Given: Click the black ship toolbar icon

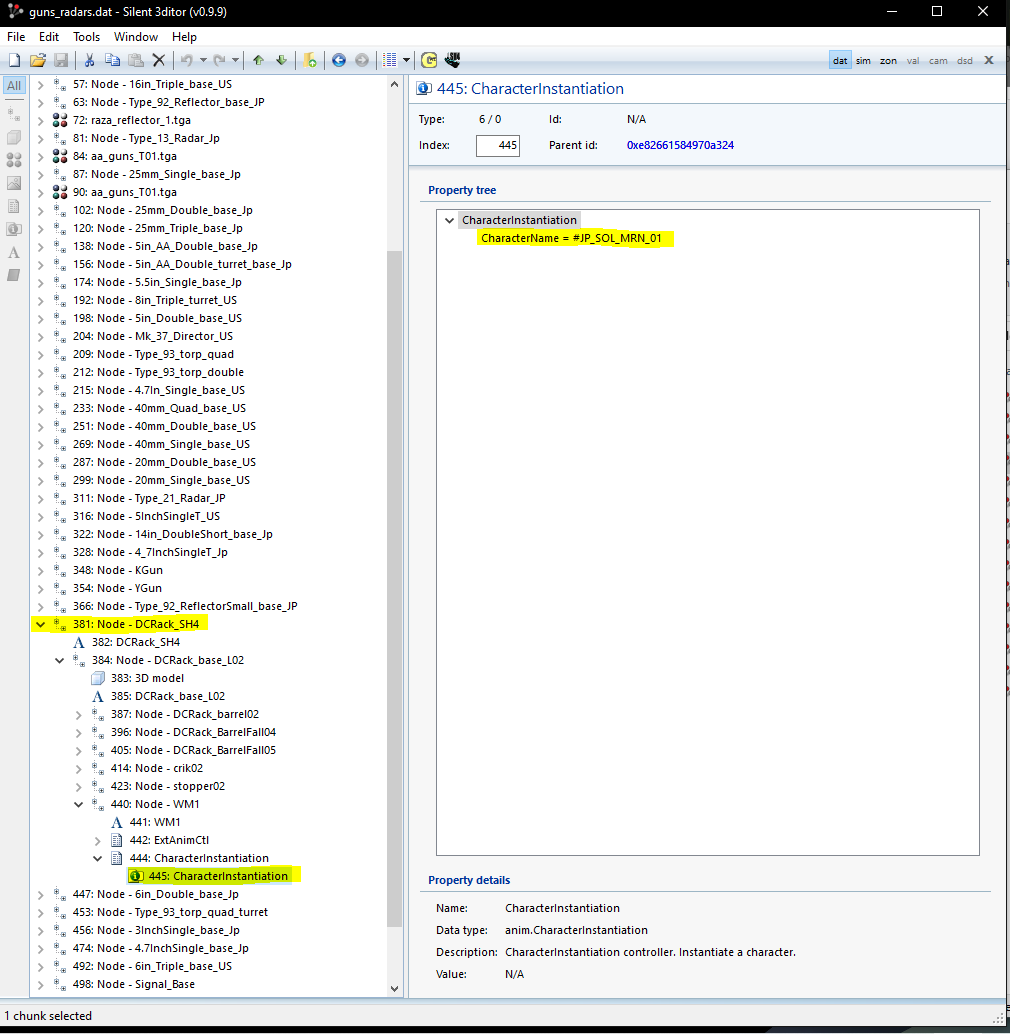Looking at the screenshot, I should pyautogui.click(x=452, y=61).
